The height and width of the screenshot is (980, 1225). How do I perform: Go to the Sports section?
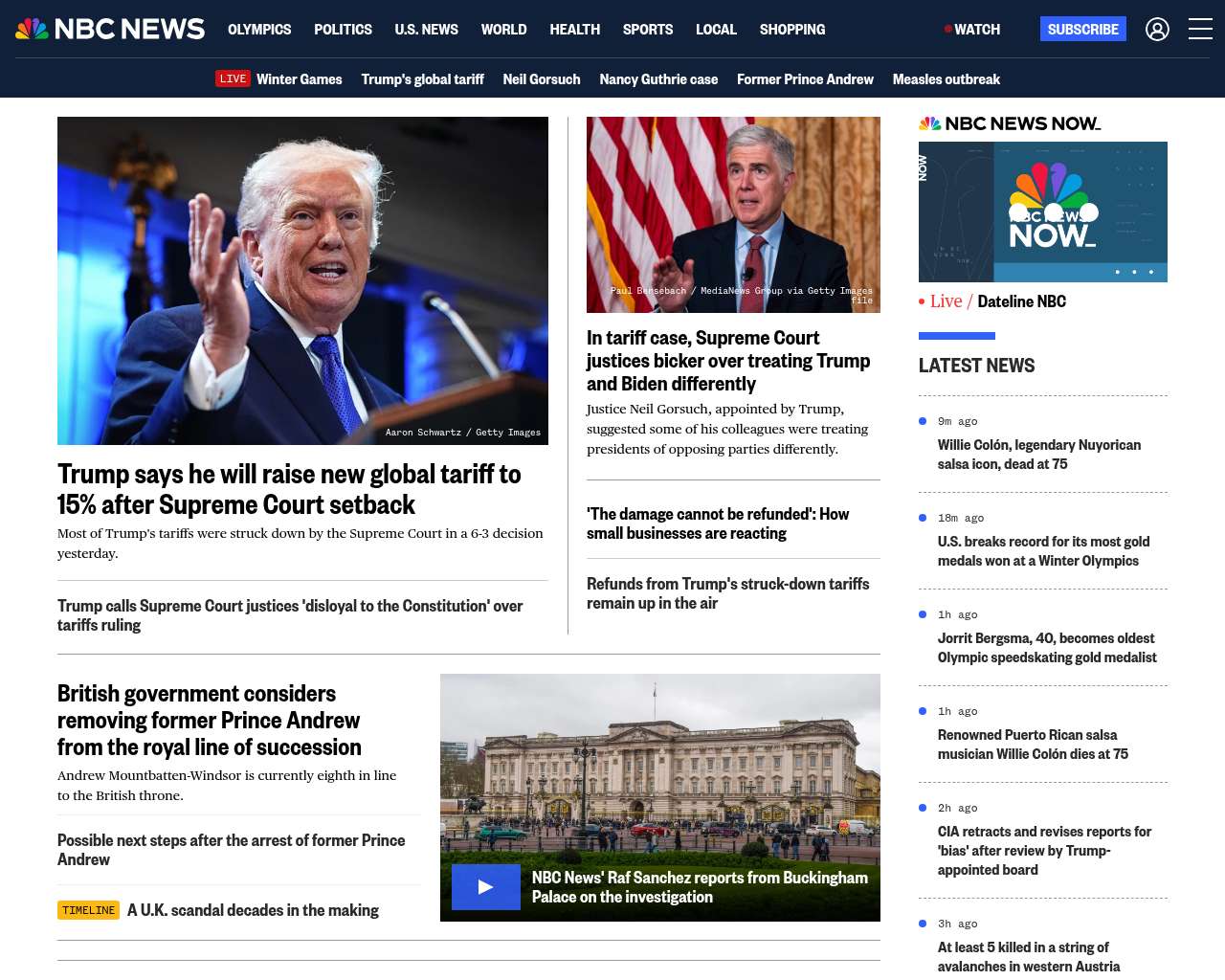click(648, 30)
